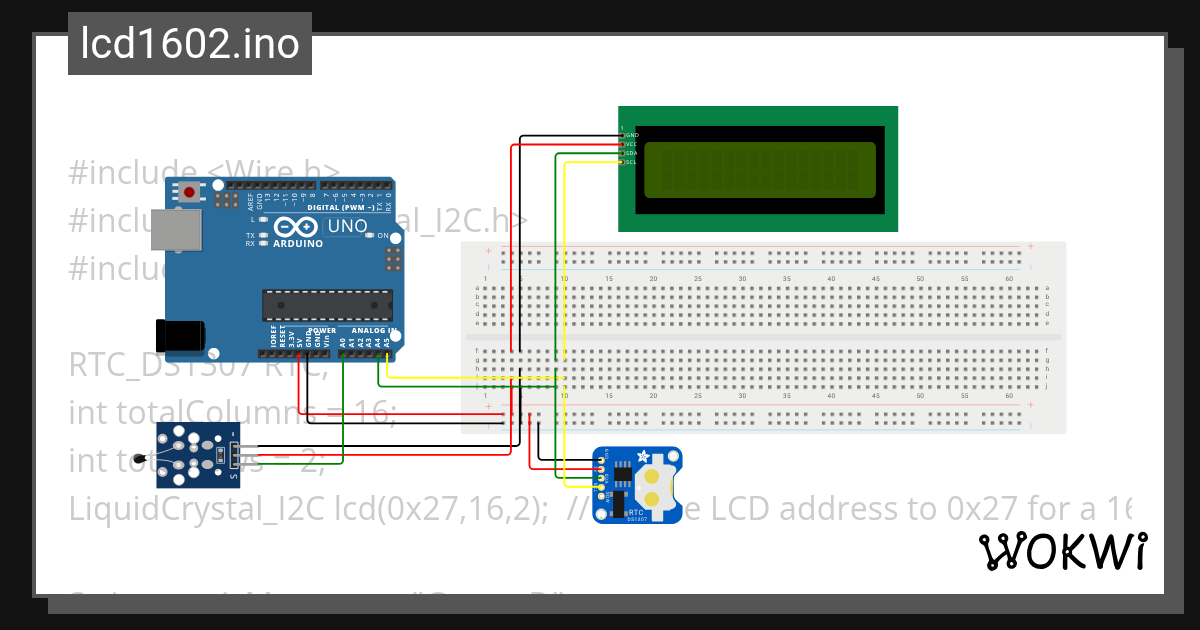This screenshot has width=1200, height=630.
Task: Select the black barrel power jack on the Arduino
Action: pos(178,333)
